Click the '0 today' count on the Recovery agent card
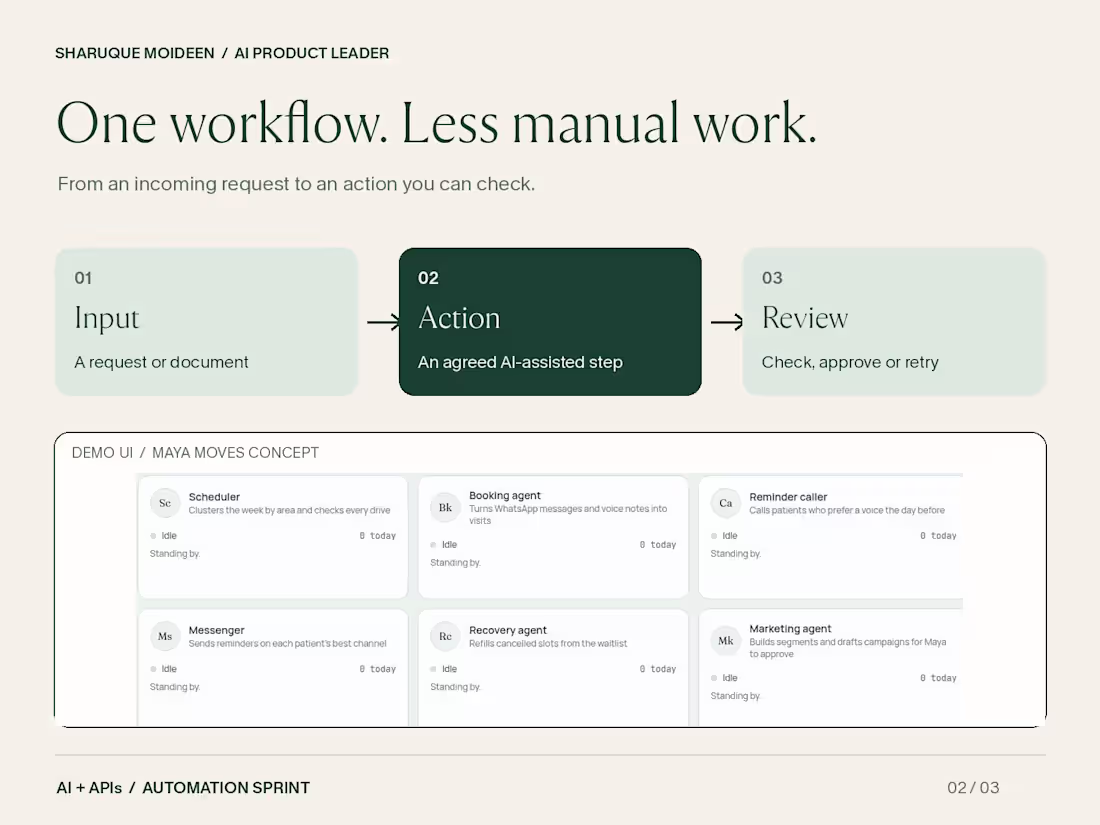This screenshot has height=825, width=1100. pos(658,669)
